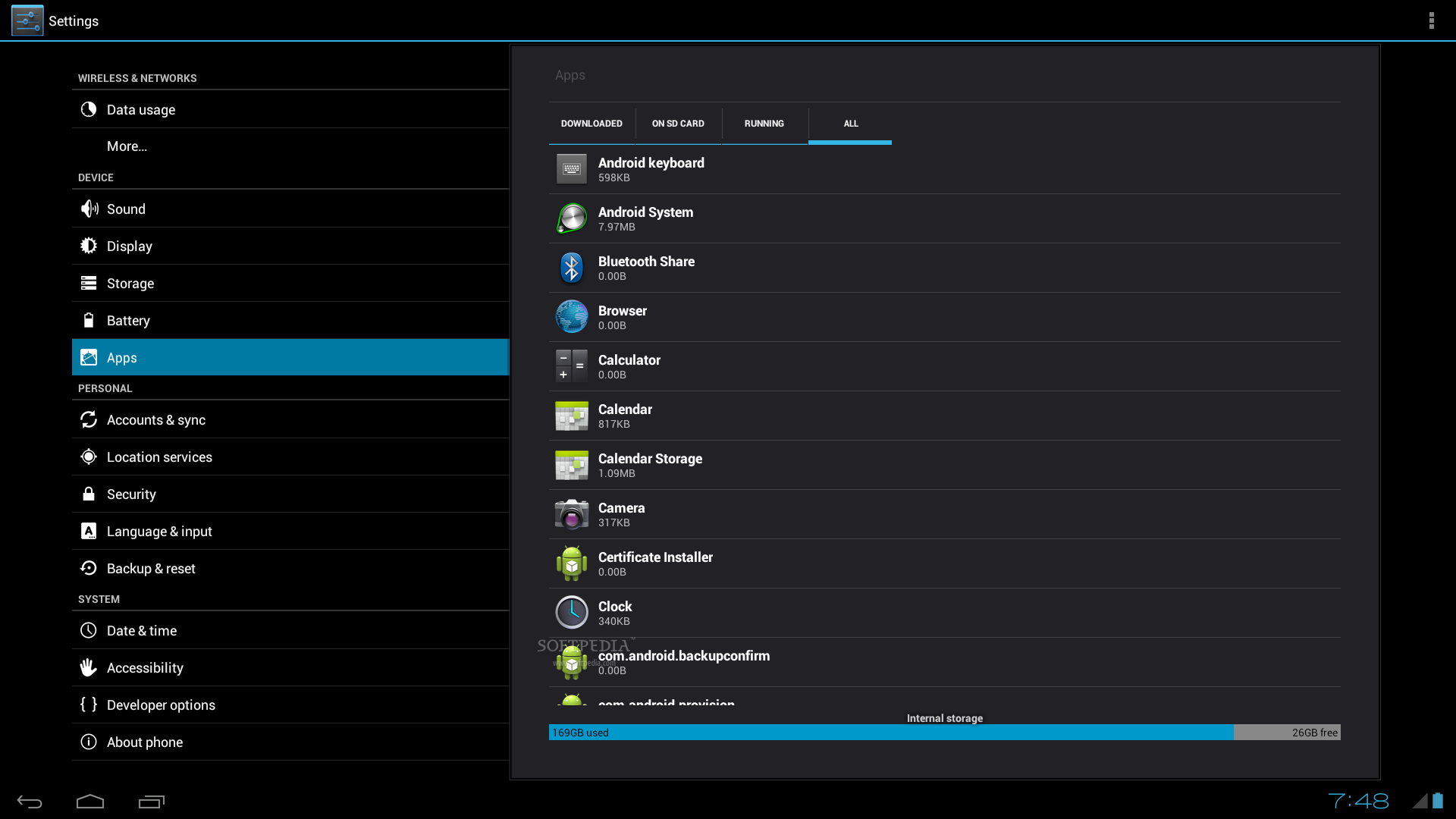This screenshot has height=819, width=1456.
Task: Click the 7:48 clock in status bar
Action: click(1358, 801)
